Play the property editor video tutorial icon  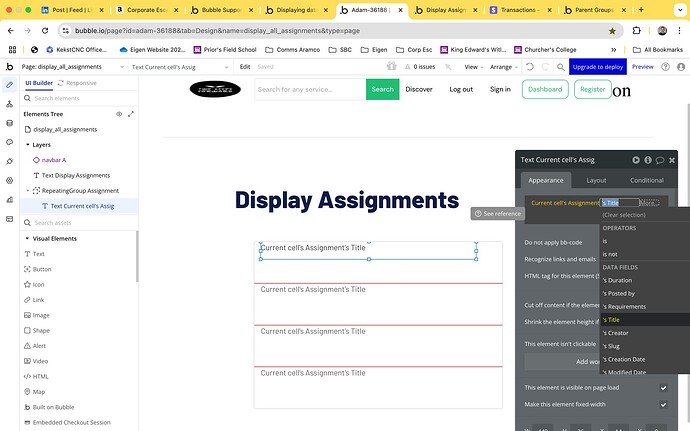(x=636, y=160)
